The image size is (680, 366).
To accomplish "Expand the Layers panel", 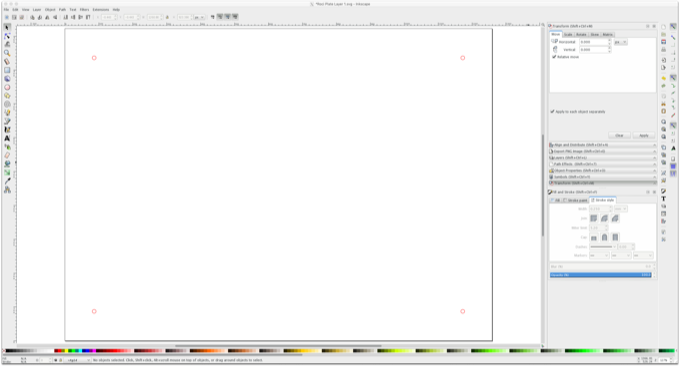I will (602, 158).
